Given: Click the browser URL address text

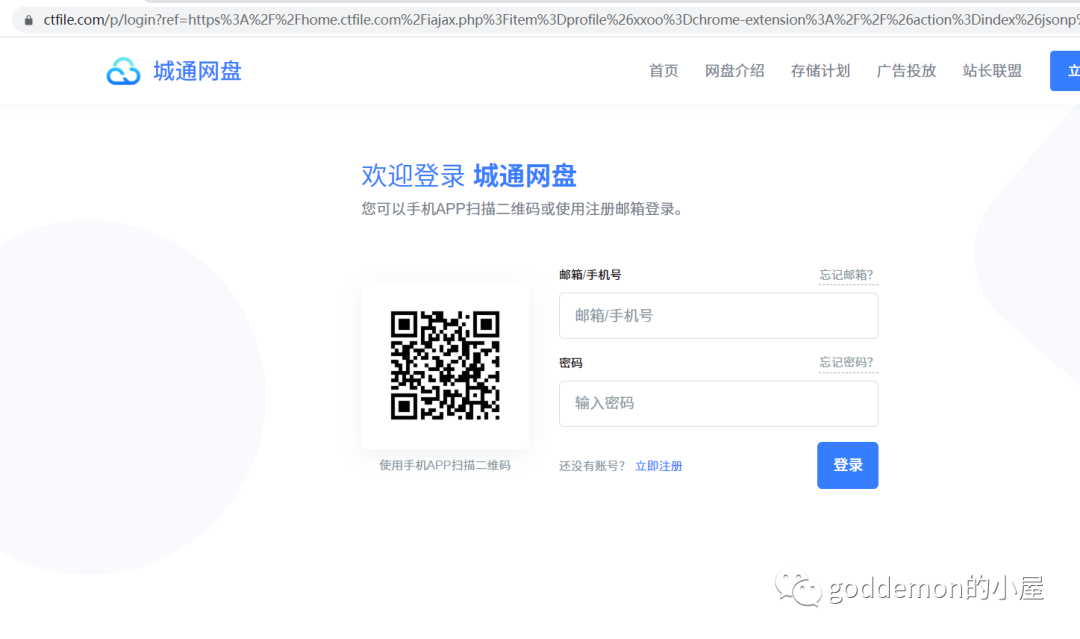Looking at the screenshot, I should (561, 20).
